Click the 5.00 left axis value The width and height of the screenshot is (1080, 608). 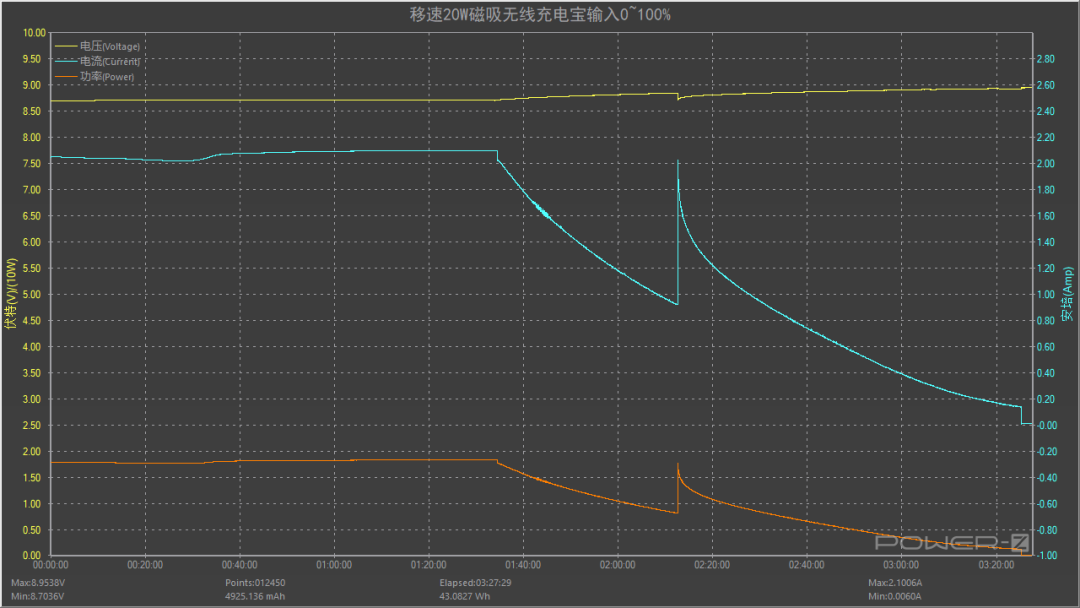32,295
